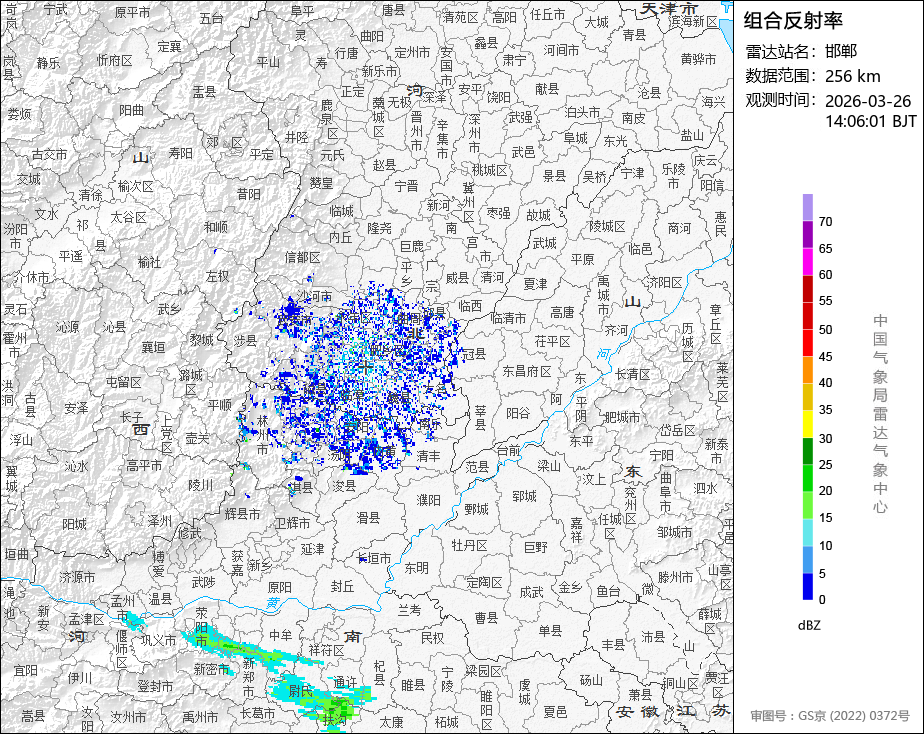The height and width of the screenshot is (734, 924).
Task: Click the 禹州市 map label
Action: [200, 717]
